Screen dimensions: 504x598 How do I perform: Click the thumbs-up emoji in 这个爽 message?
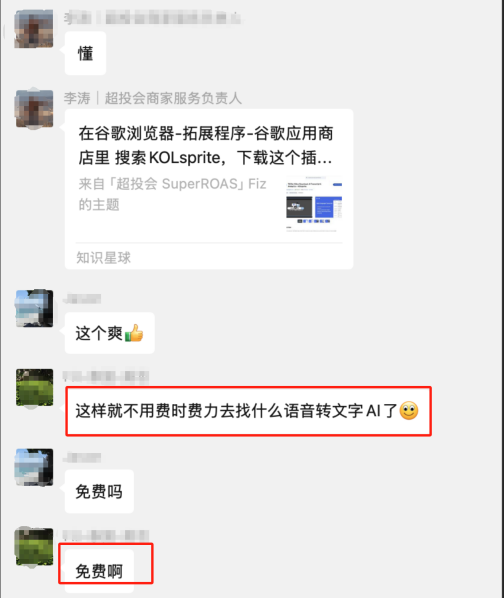pyautogui.click(x=134, y=333)
